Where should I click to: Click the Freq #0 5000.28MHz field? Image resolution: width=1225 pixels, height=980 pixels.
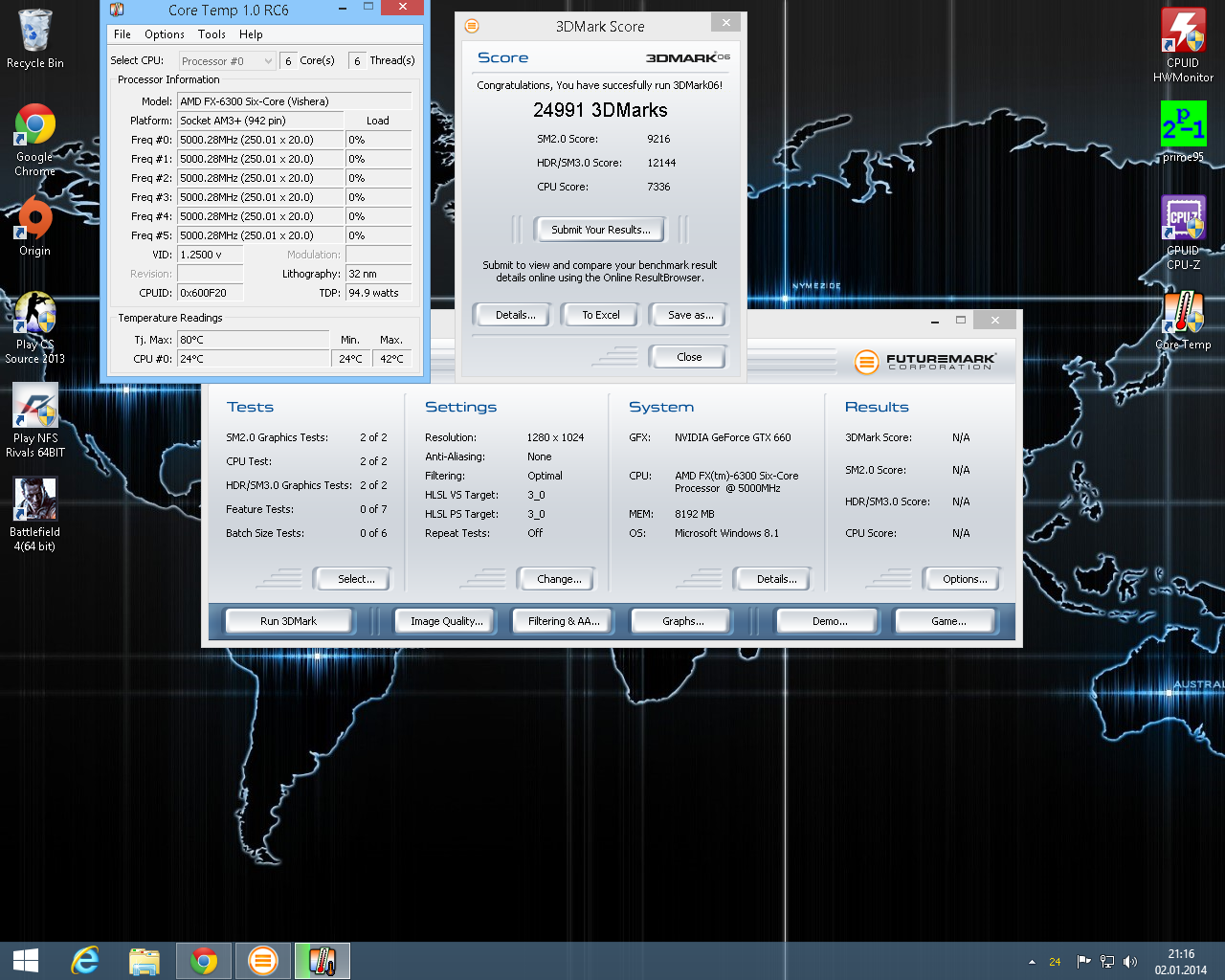point(259,140)
